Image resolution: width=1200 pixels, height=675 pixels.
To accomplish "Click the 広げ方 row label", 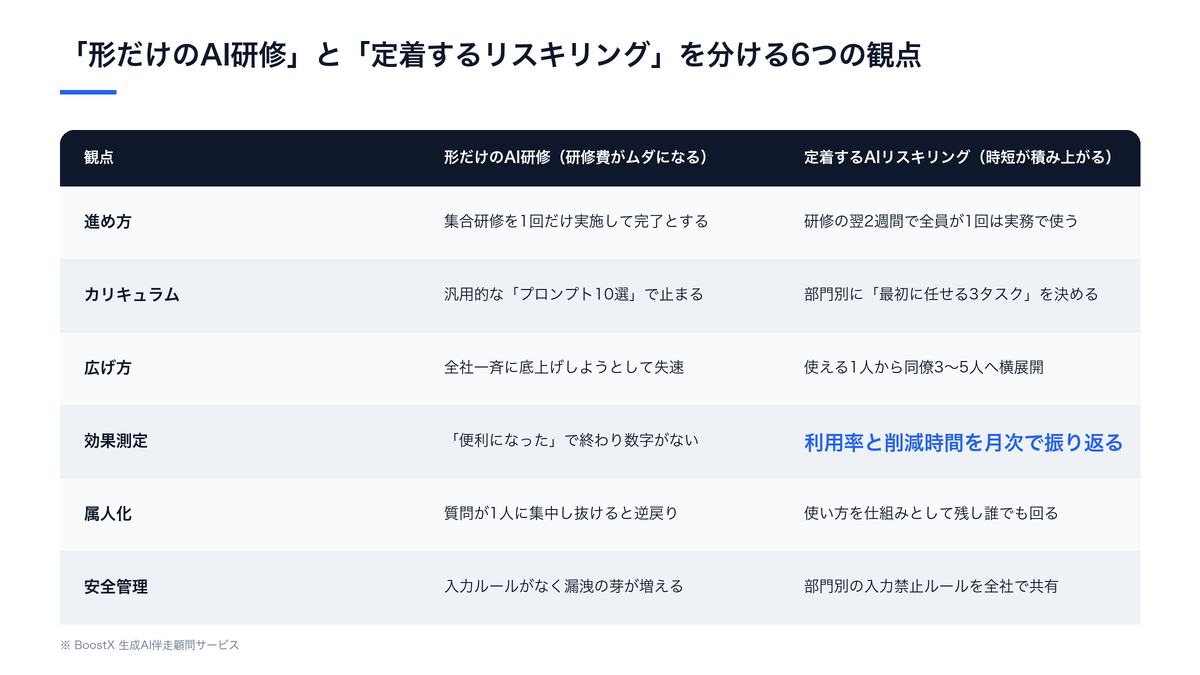I will (107, 368).
